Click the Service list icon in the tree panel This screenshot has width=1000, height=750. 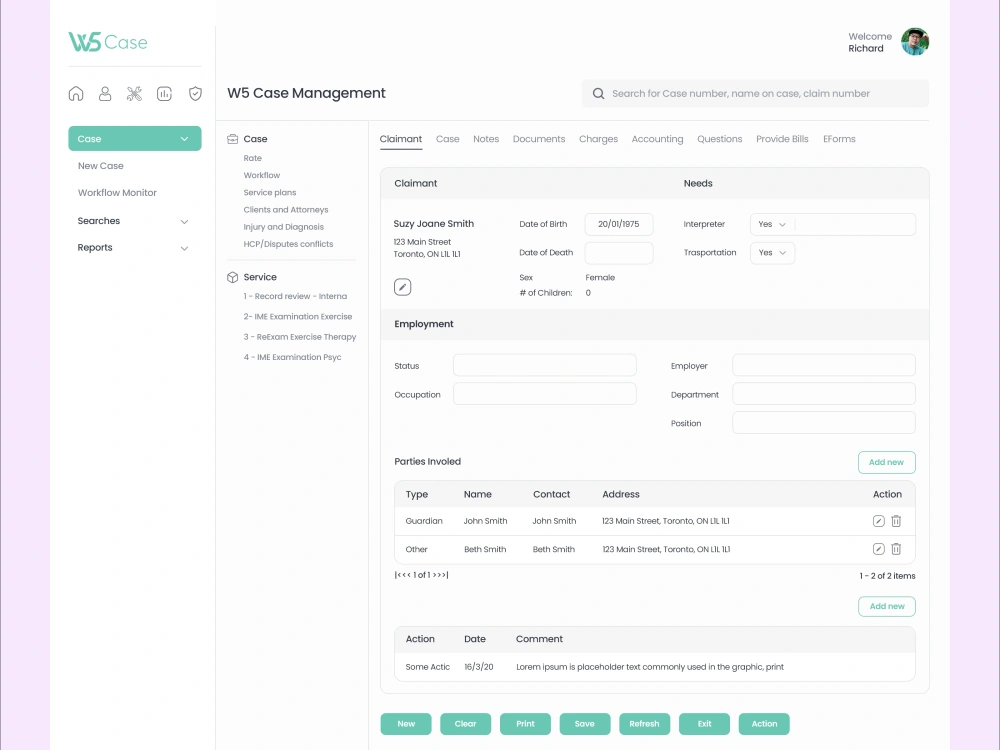tap(234, 276)
